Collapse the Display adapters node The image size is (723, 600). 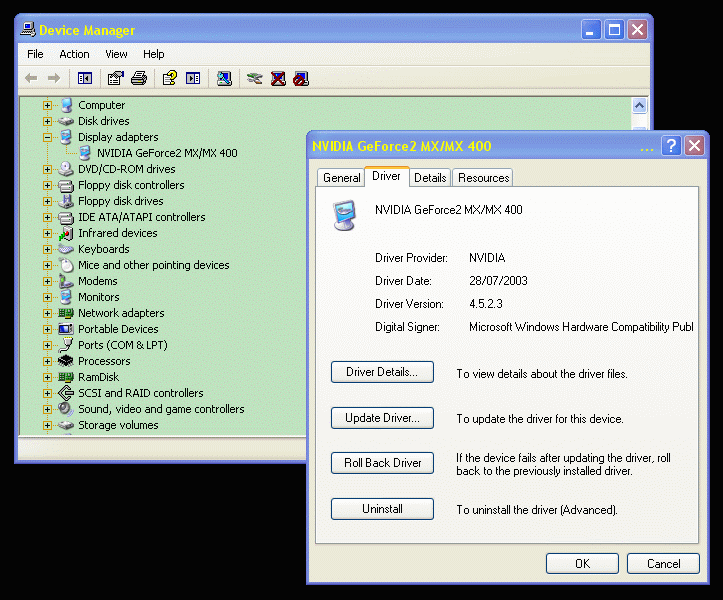point(47,137)
